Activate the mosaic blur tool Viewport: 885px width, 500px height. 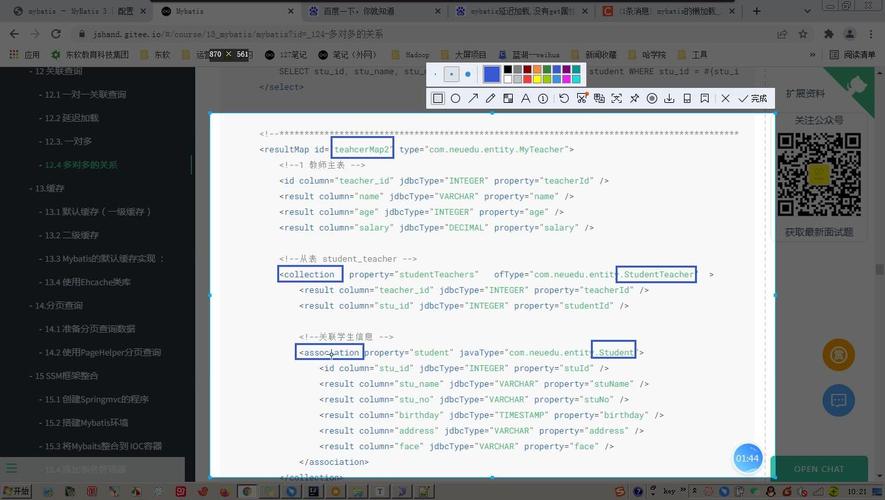point(508,99)
